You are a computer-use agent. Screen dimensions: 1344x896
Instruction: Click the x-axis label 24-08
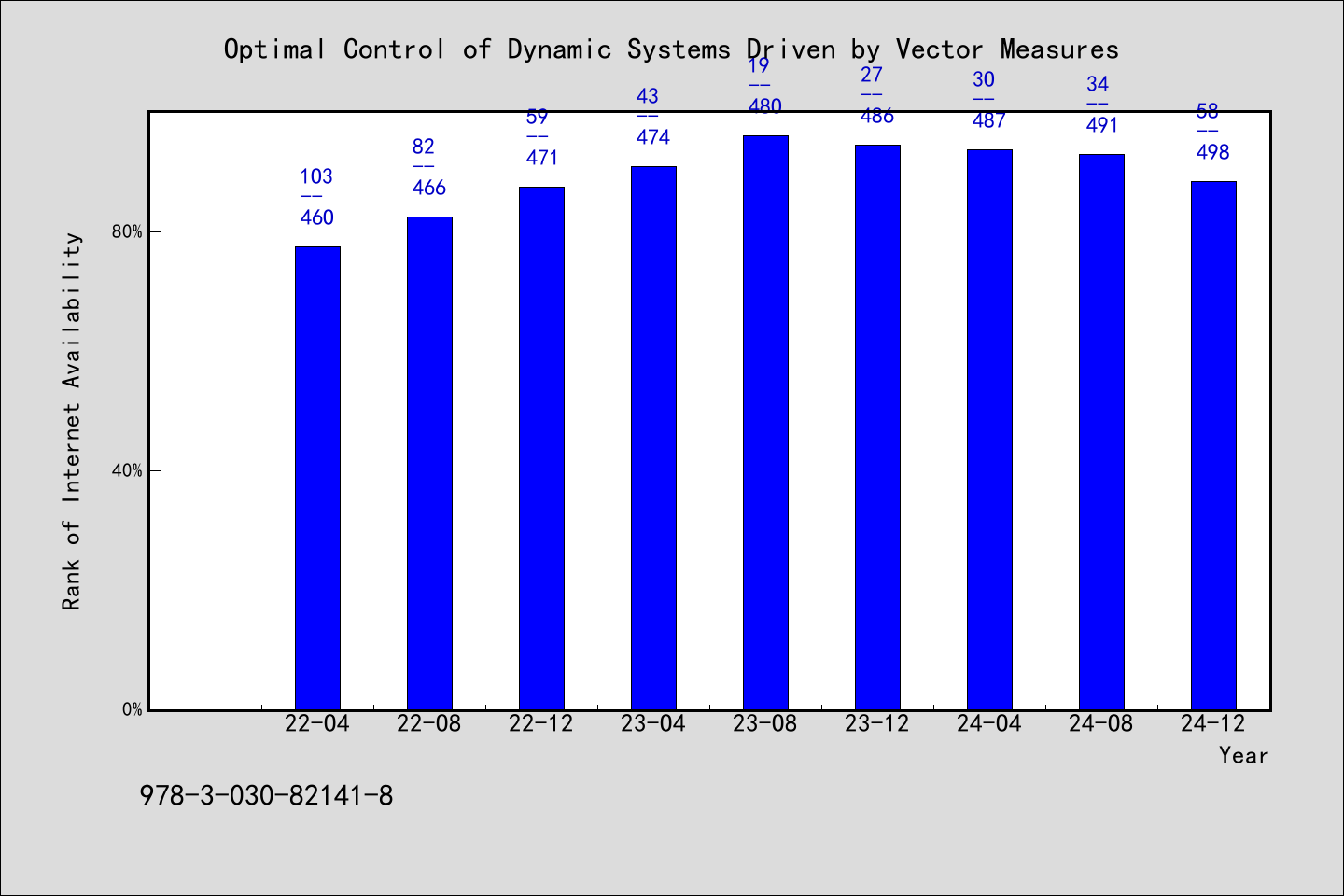click(x=1101, y=723)
